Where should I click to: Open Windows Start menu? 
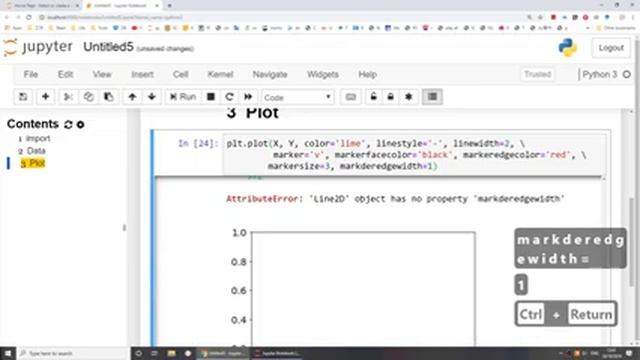[x=8, y=353]
